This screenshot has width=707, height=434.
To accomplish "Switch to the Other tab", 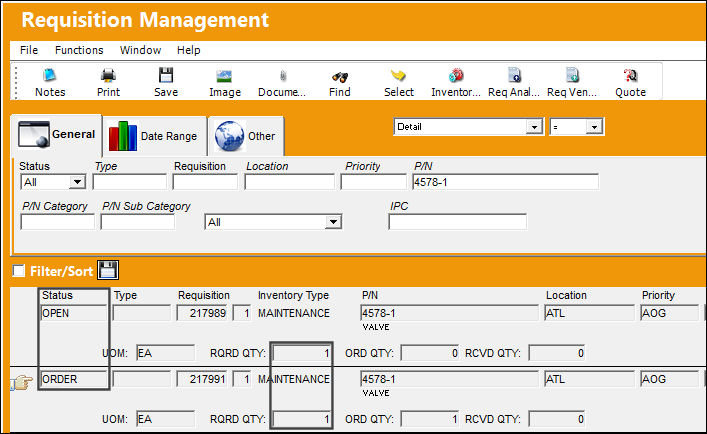I will click(x=246, y=136).
